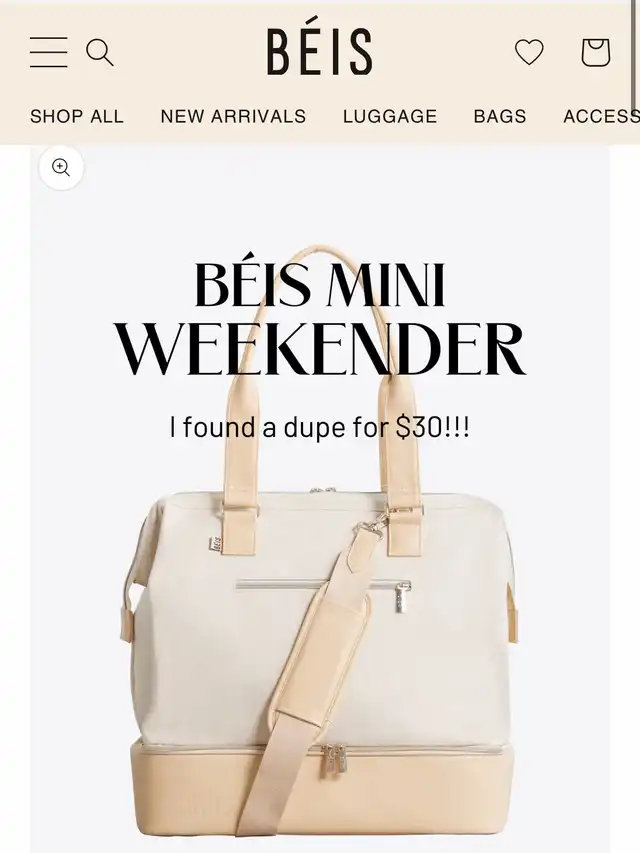Click the 'I found a dupe for $30!!!' caption
This screenshot has height=853, width=640.
pyautogui.click(x=319, y=427)
